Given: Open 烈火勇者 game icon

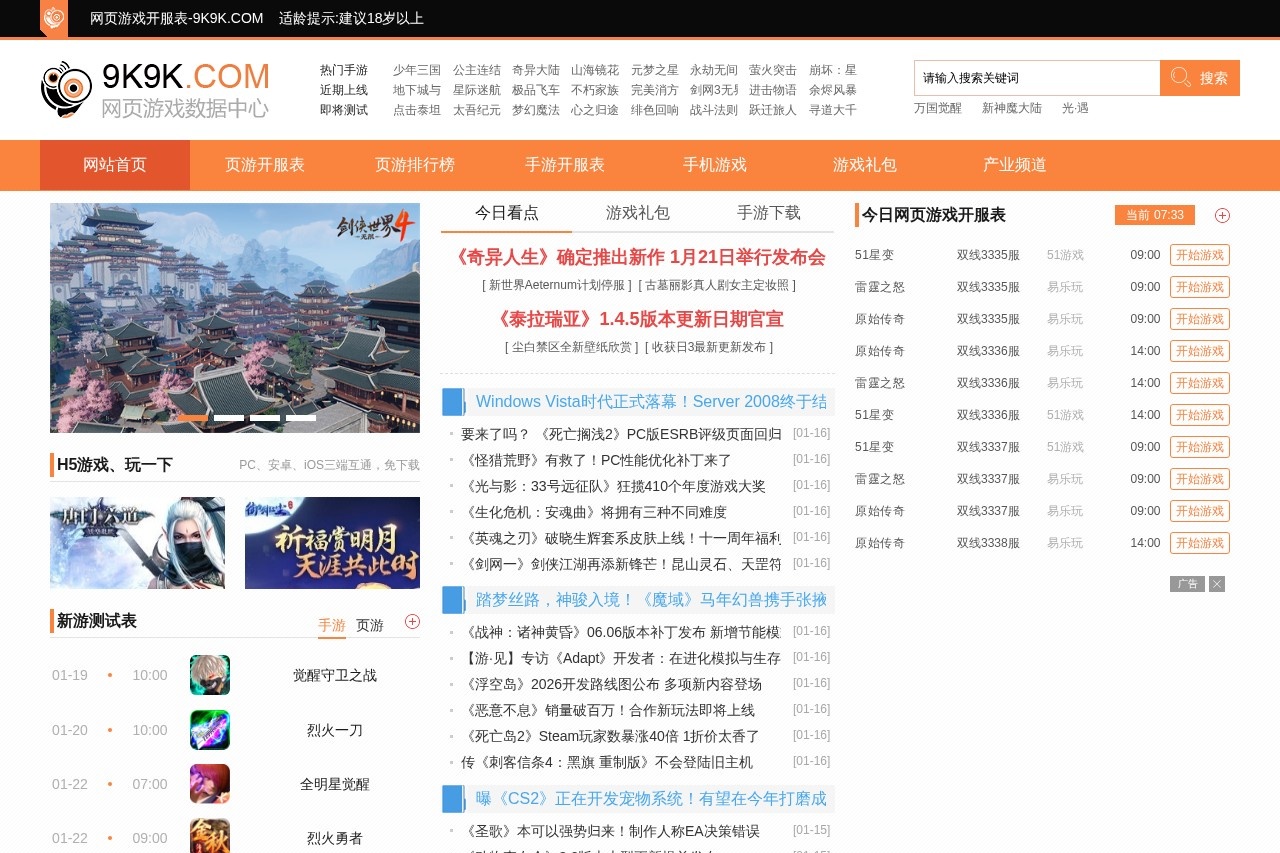Looking at the screenshot, I should tap(210, 838).
